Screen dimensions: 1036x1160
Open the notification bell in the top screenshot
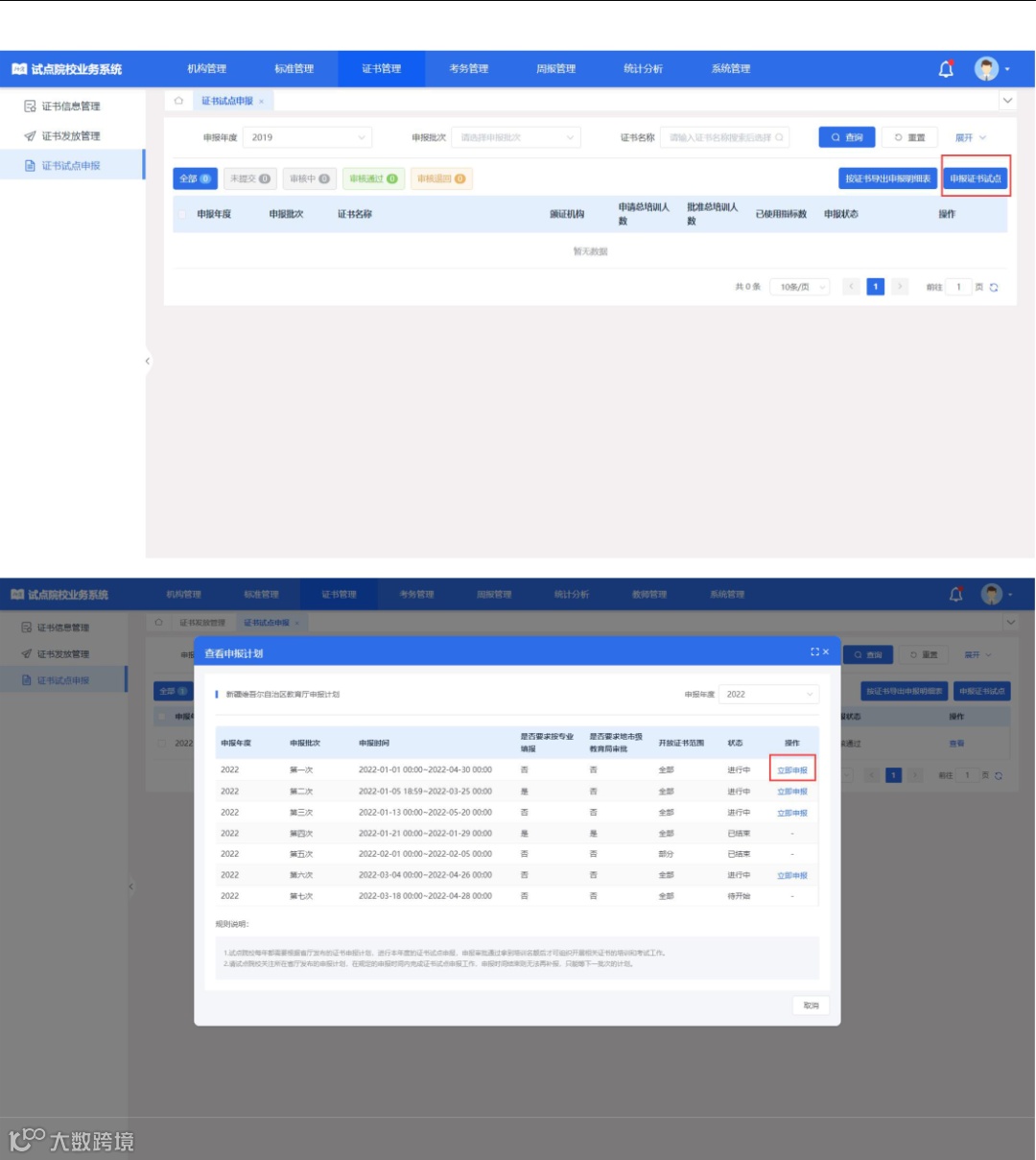point(946,69)
